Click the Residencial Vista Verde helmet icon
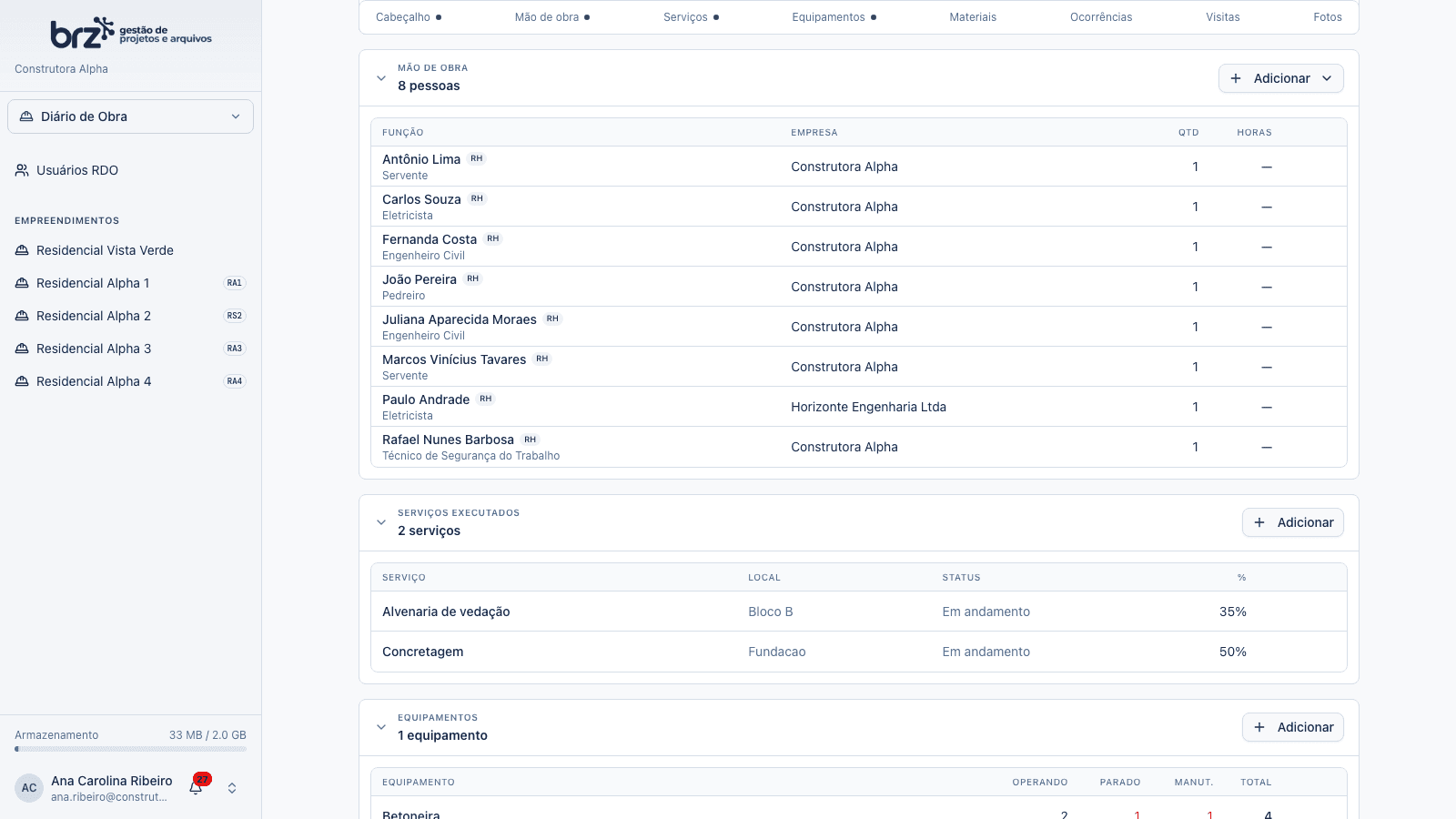This screenshot has height=819, width=1456. coord(22,250)
